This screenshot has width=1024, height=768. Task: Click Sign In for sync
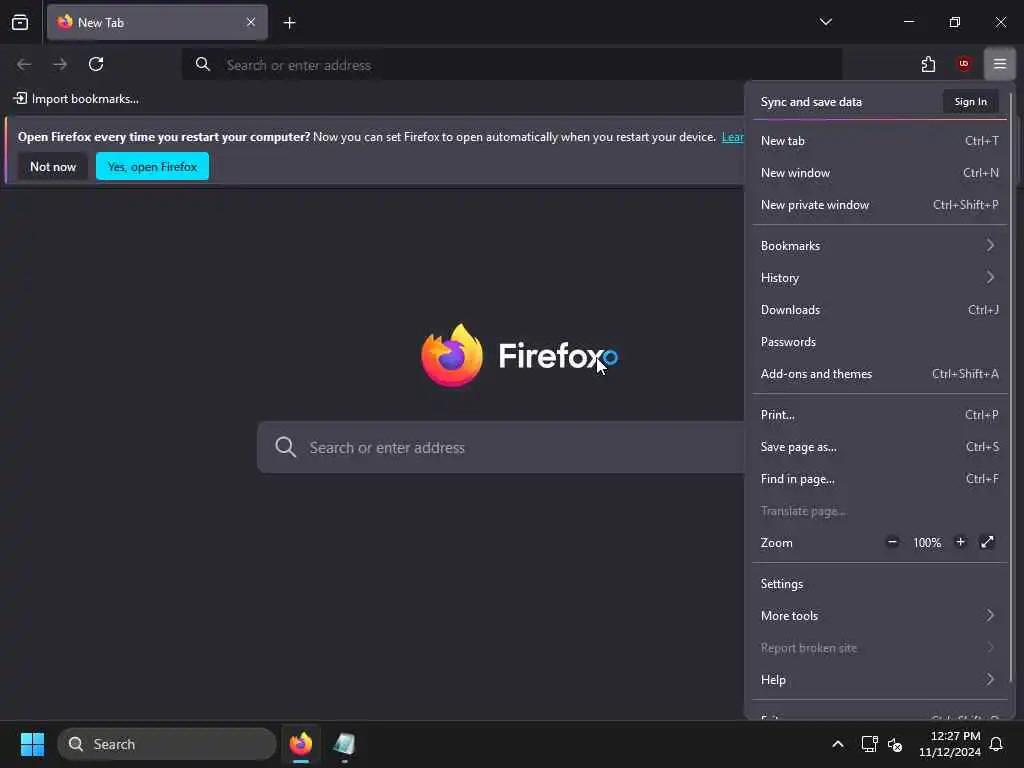(x=970, y=102)
